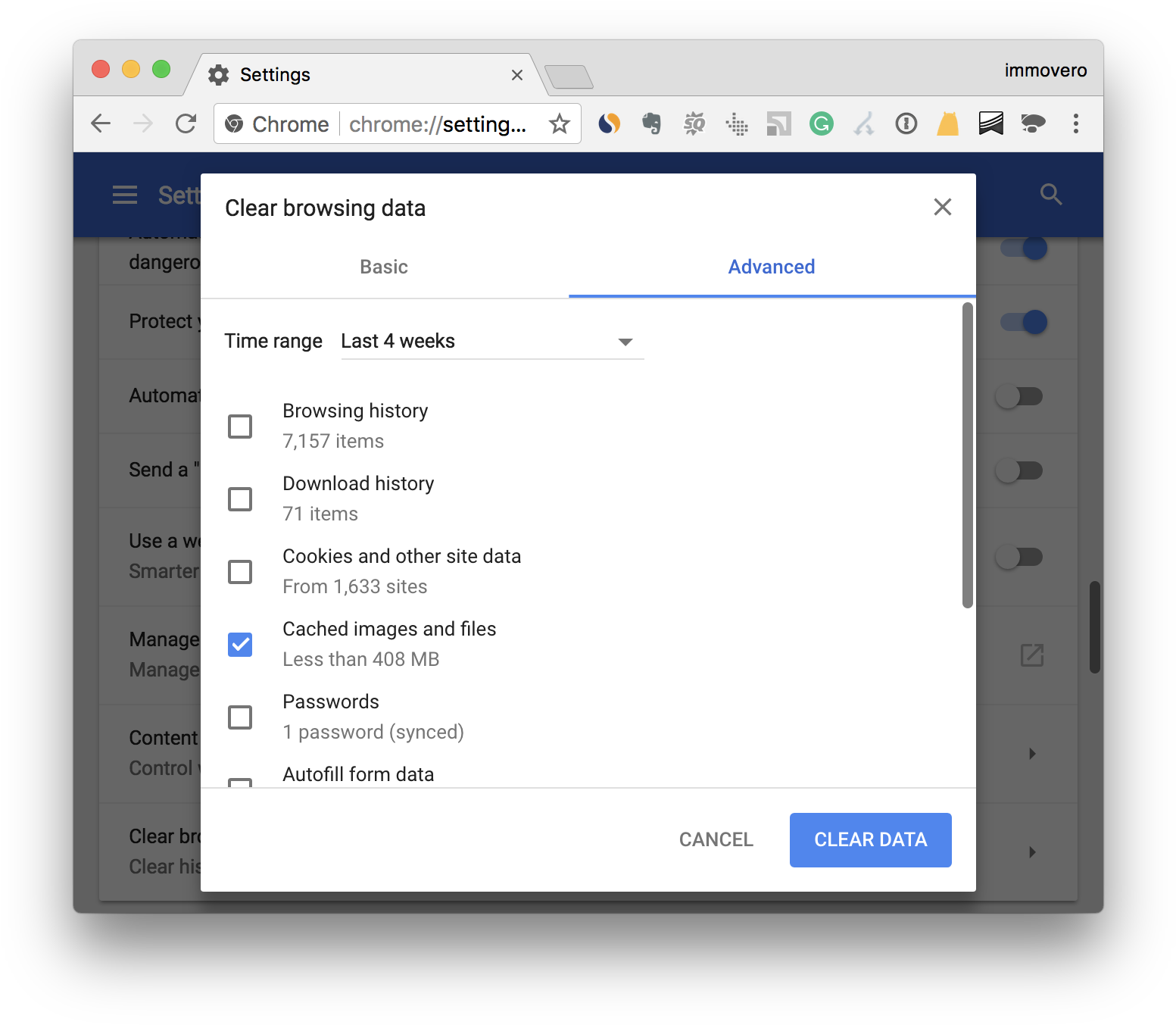Open the Grammarly extension
Screen dimensions: 1176x1025
click(821, 123)
